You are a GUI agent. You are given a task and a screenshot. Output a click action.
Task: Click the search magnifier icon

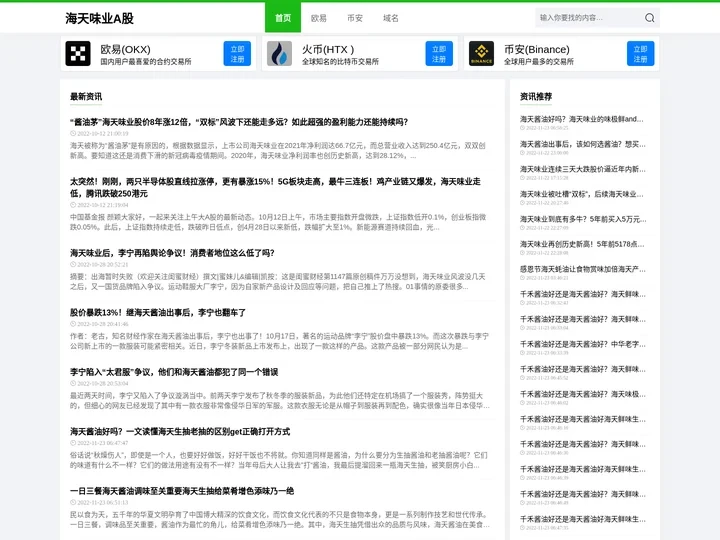point(649,18)
